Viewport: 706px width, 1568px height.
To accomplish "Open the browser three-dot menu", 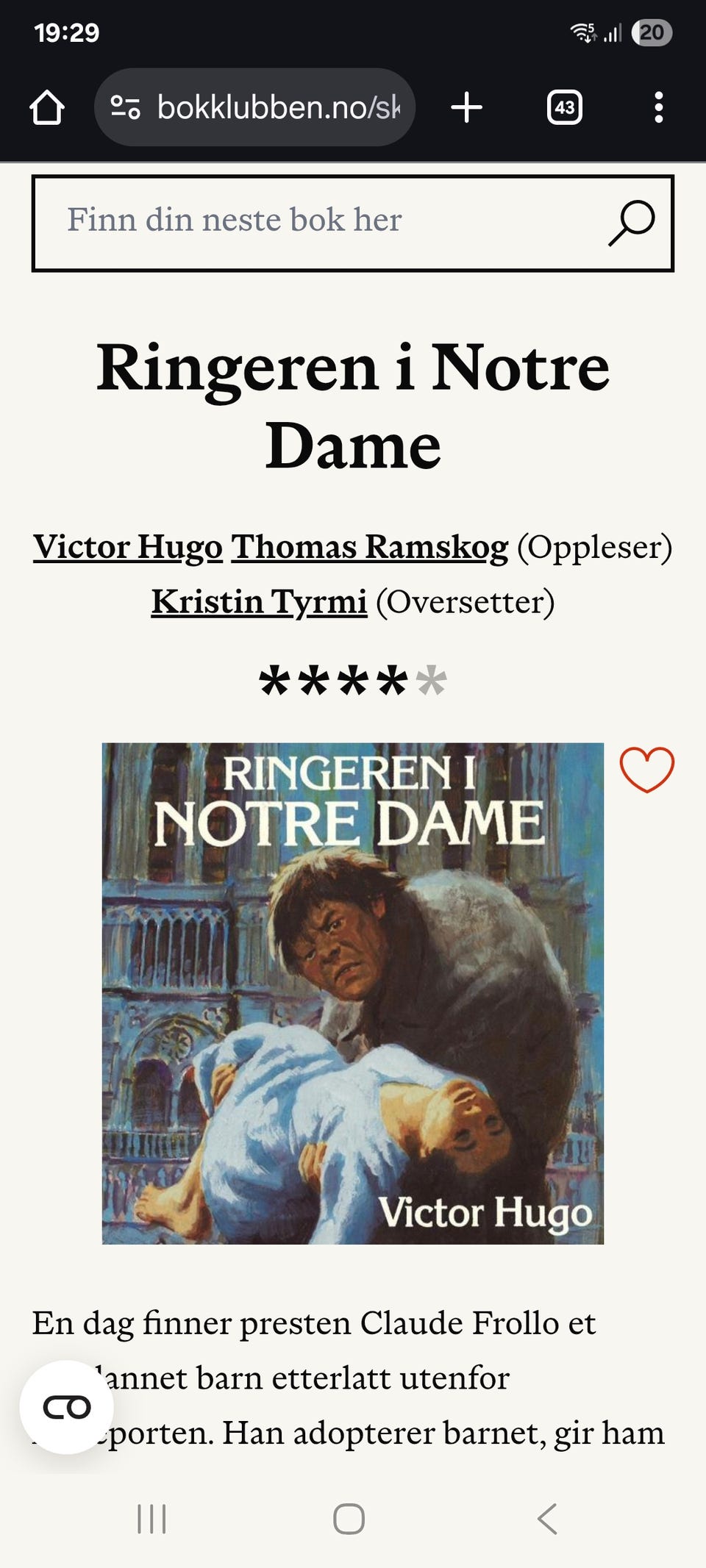I will pos(659,107).
